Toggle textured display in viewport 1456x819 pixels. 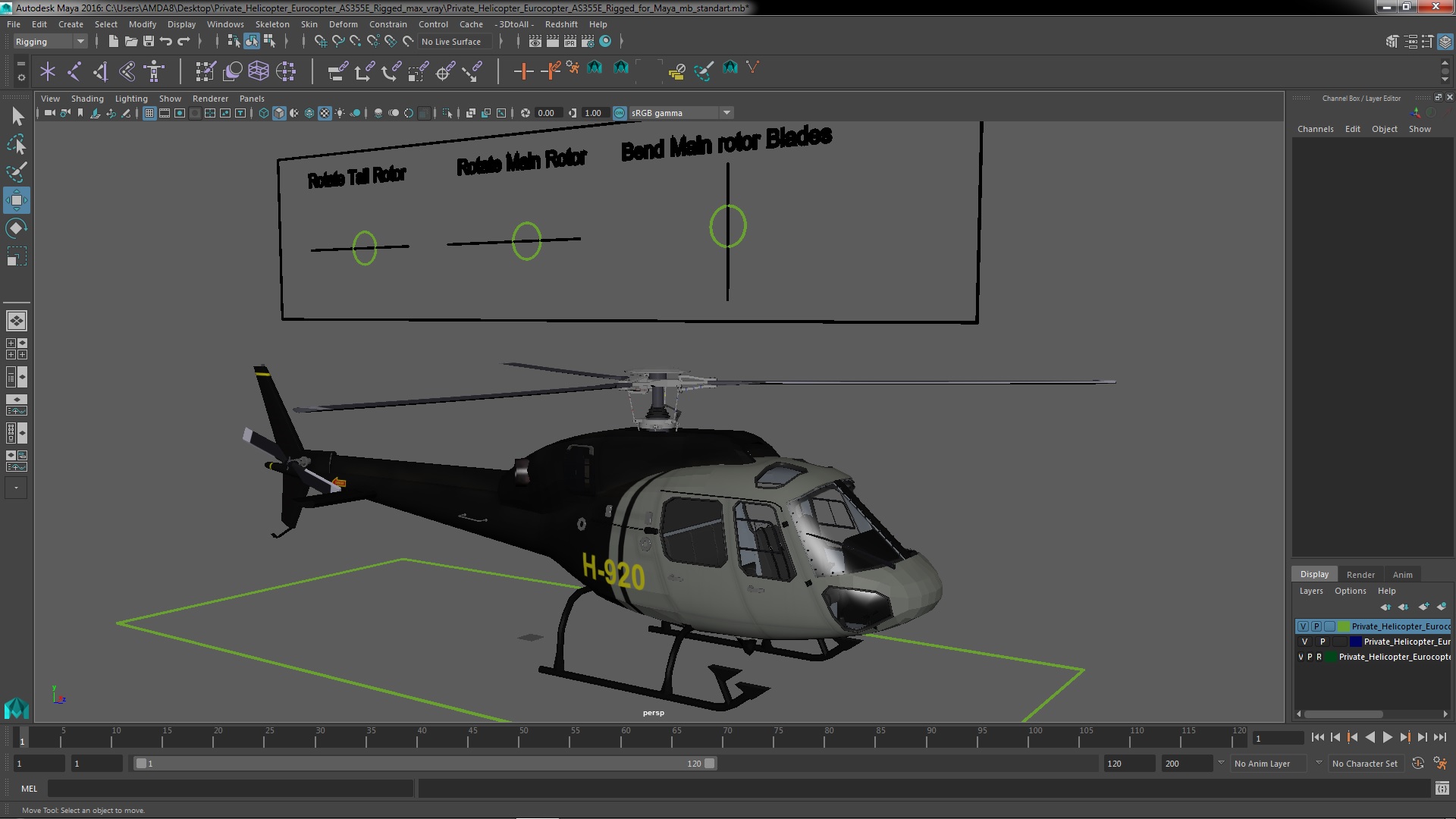tap(325, 113)
